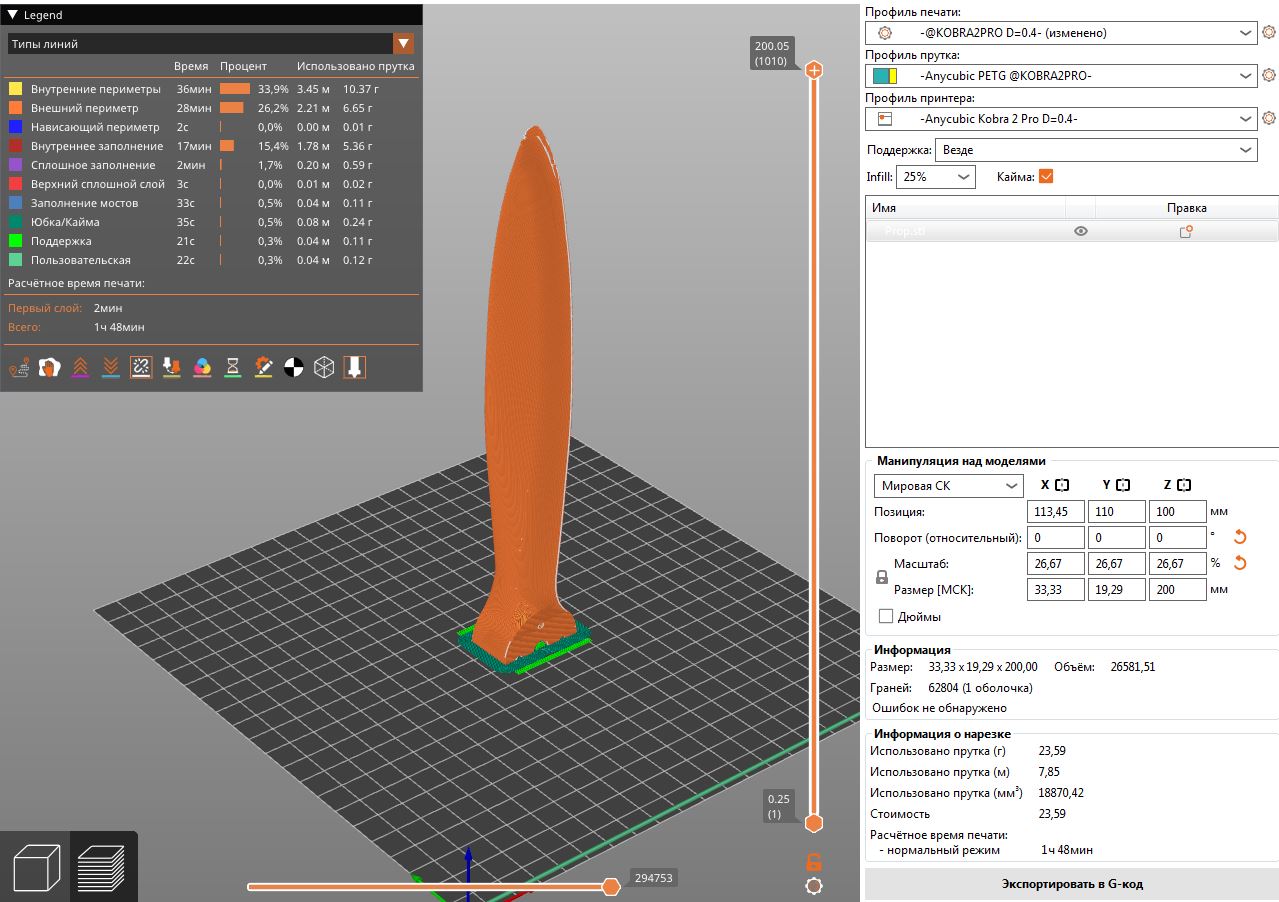
Task: Click Экспортировать в G-код button
Action: (x=1071, y=884)
